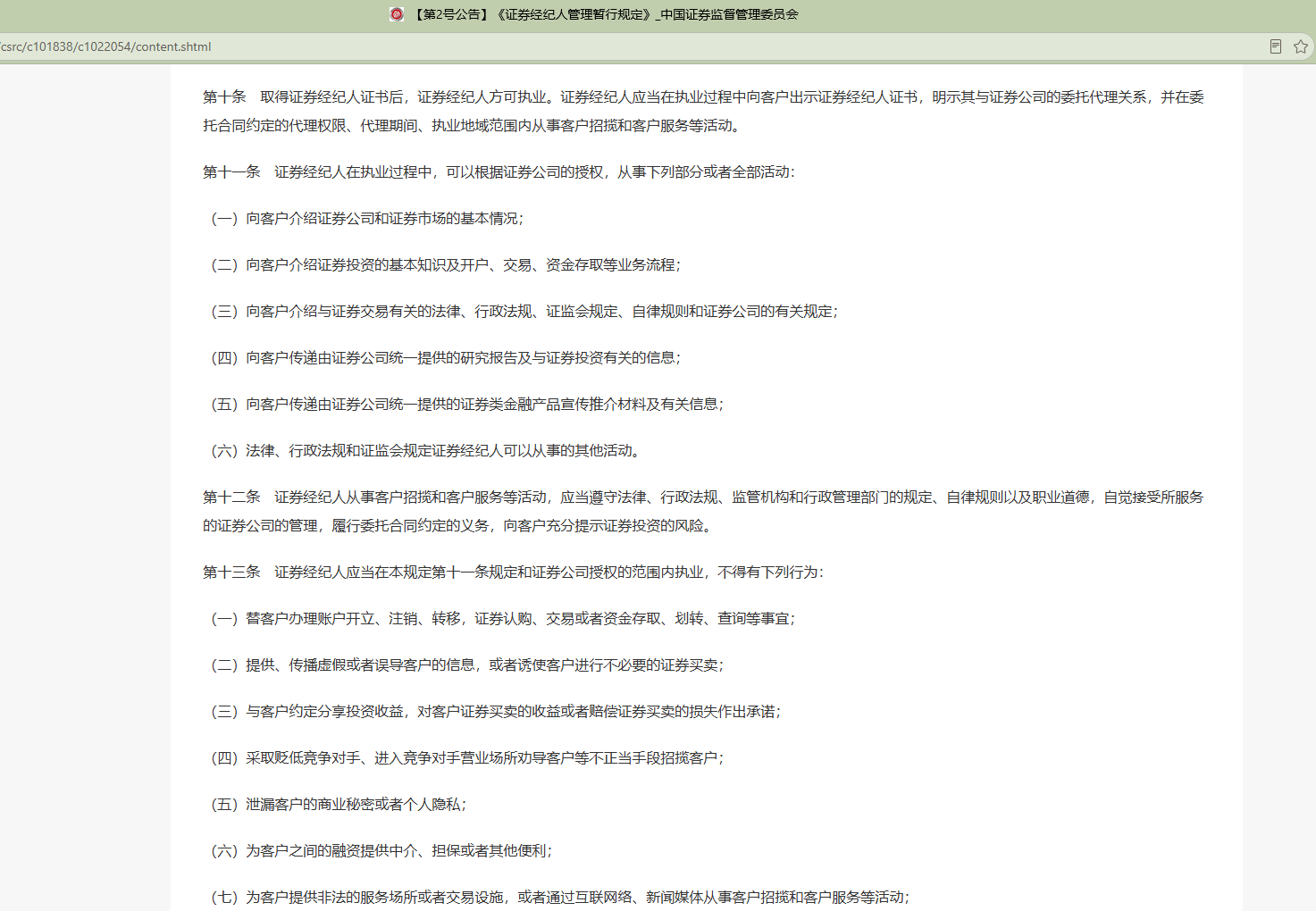
Task: Click item (二) 向客户介绍证券投资的基本知识
Action: (446, 264)
